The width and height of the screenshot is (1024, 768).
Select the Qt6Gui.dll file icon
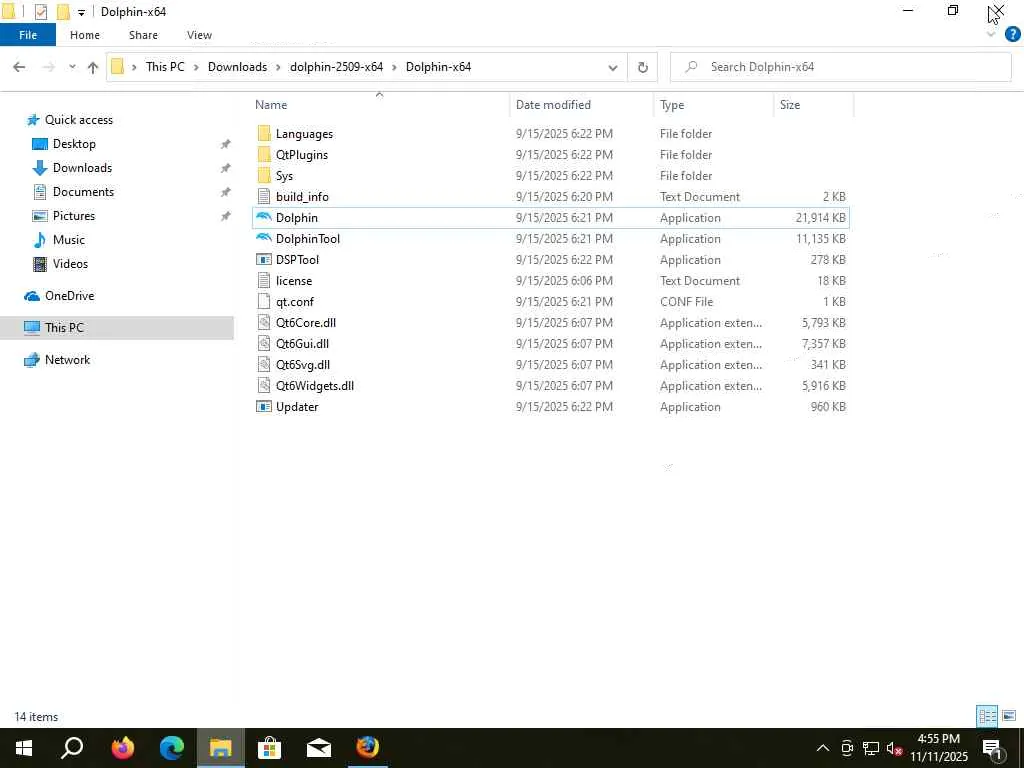tap(264, 343)
